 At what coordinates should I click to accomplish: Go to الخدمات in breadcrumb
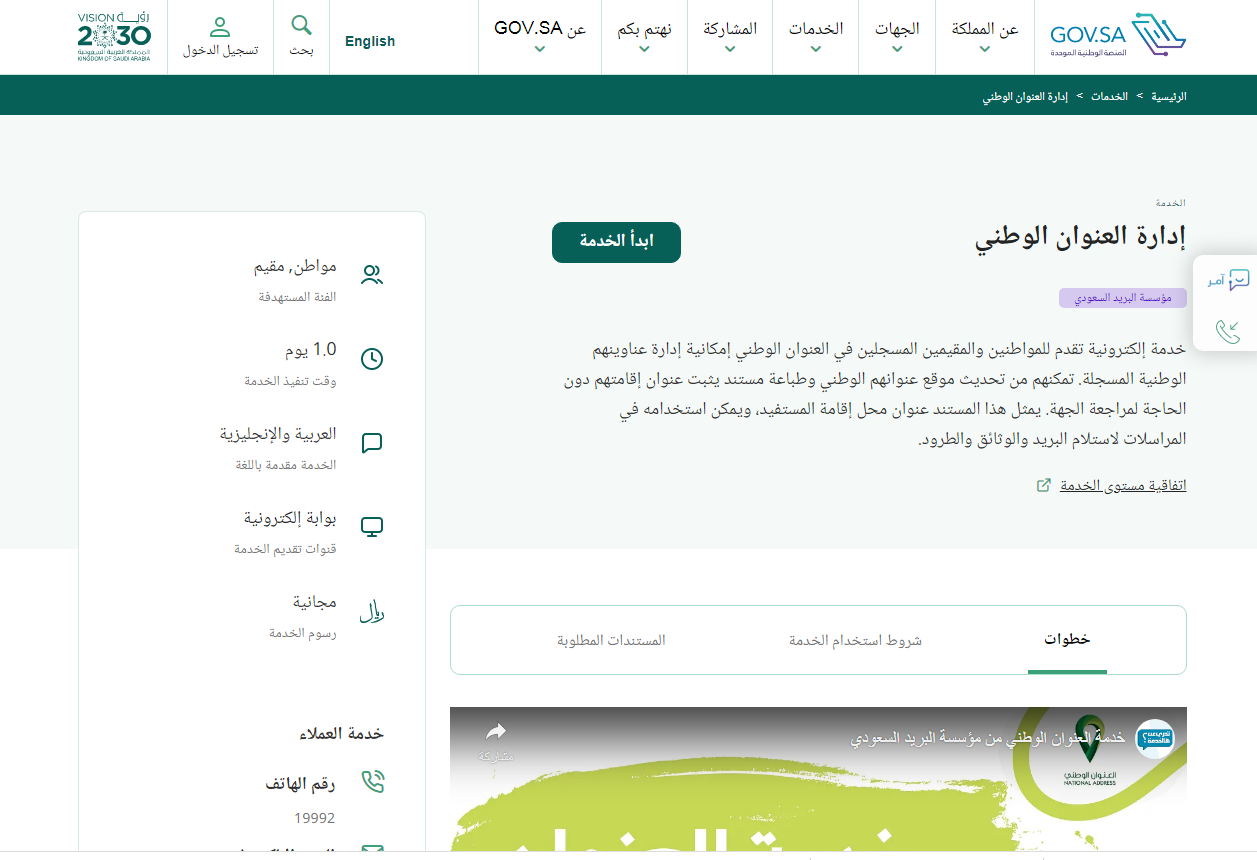[x=1109, y=97]
